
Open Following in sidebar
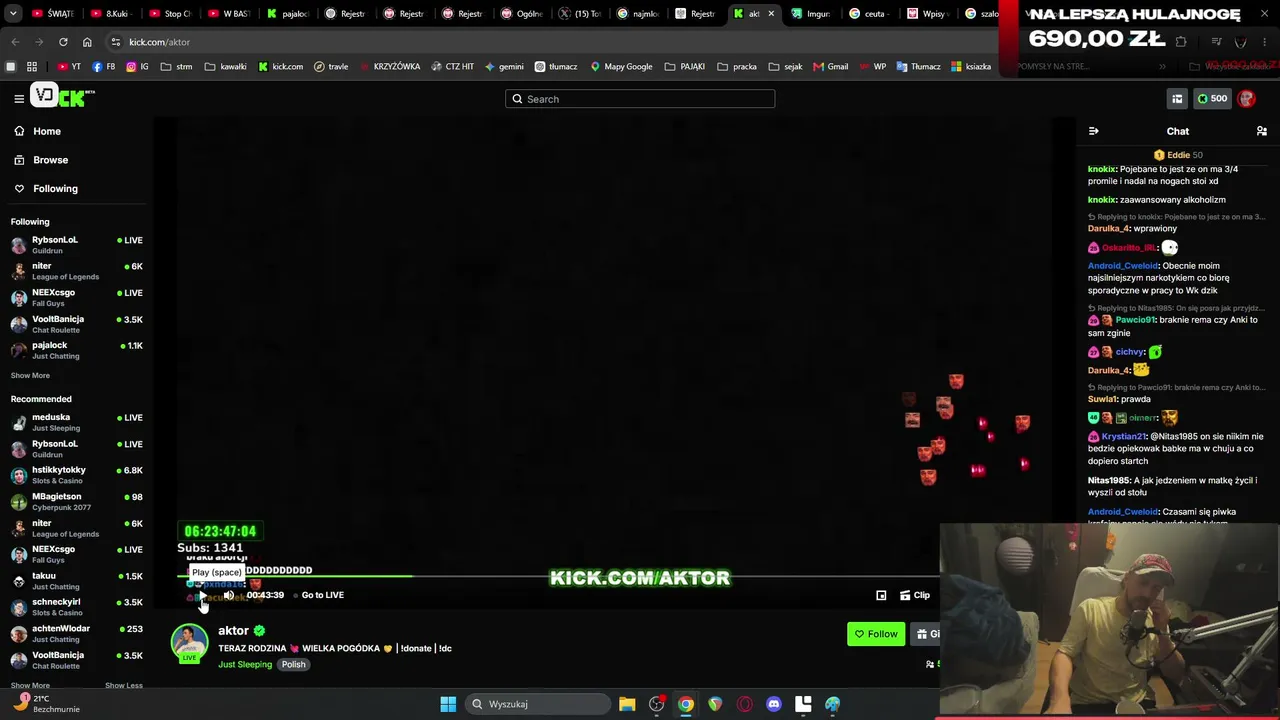point(55,188)
